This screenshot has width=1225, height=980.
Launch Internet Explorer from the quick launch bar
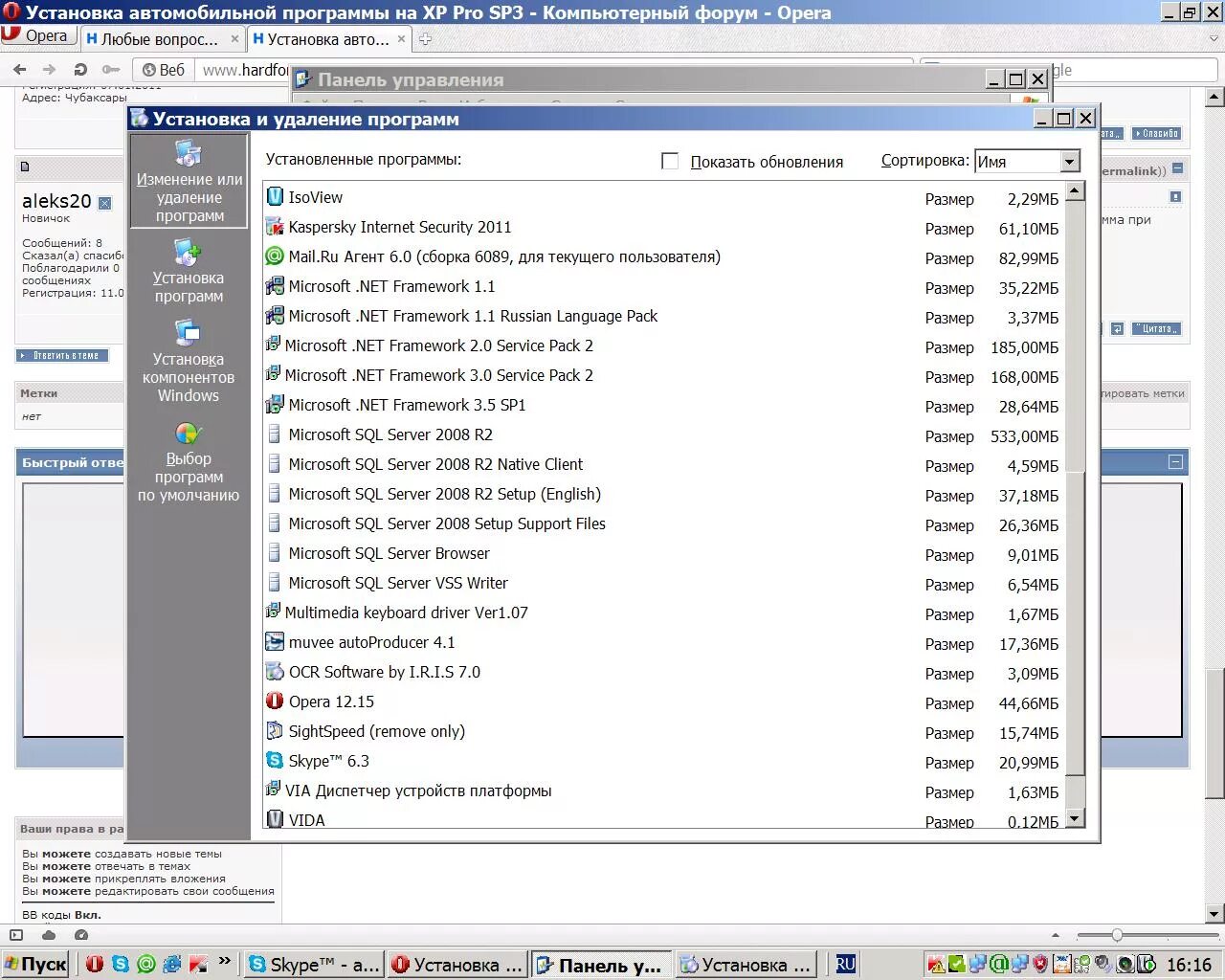[x=171, y=964]
